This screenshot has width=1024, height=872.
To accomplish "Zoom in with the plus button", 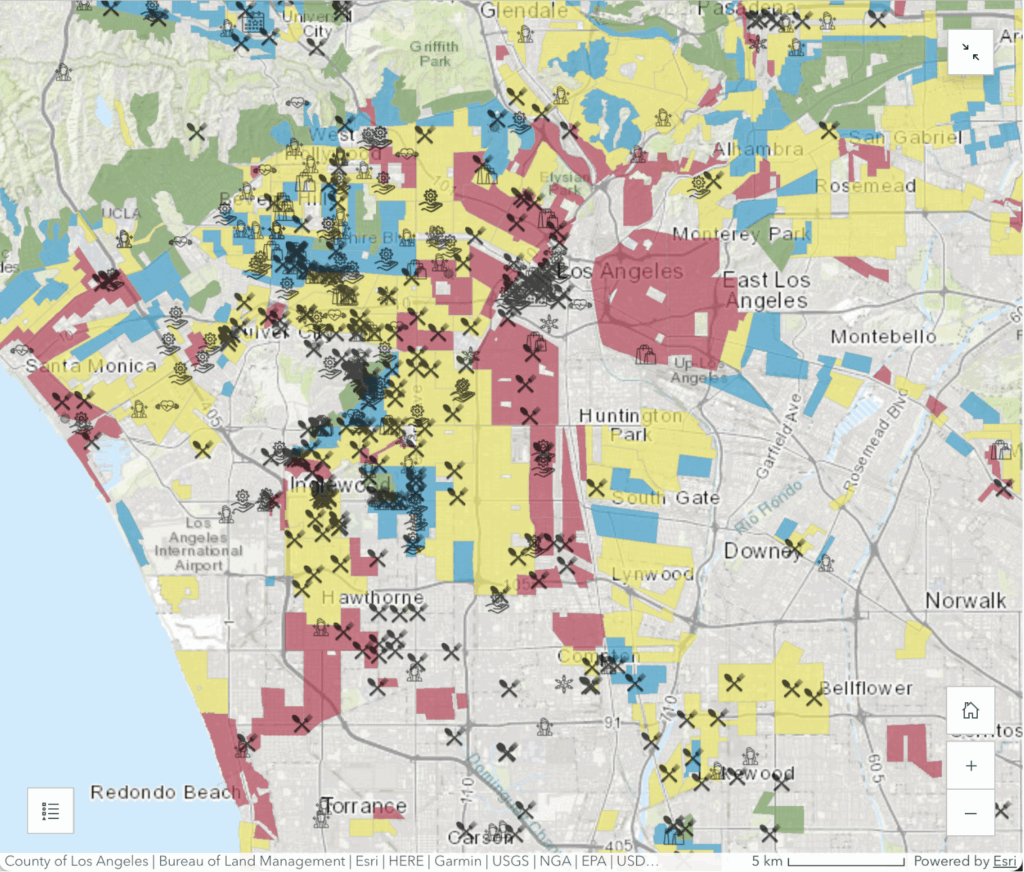I will 970,766.
